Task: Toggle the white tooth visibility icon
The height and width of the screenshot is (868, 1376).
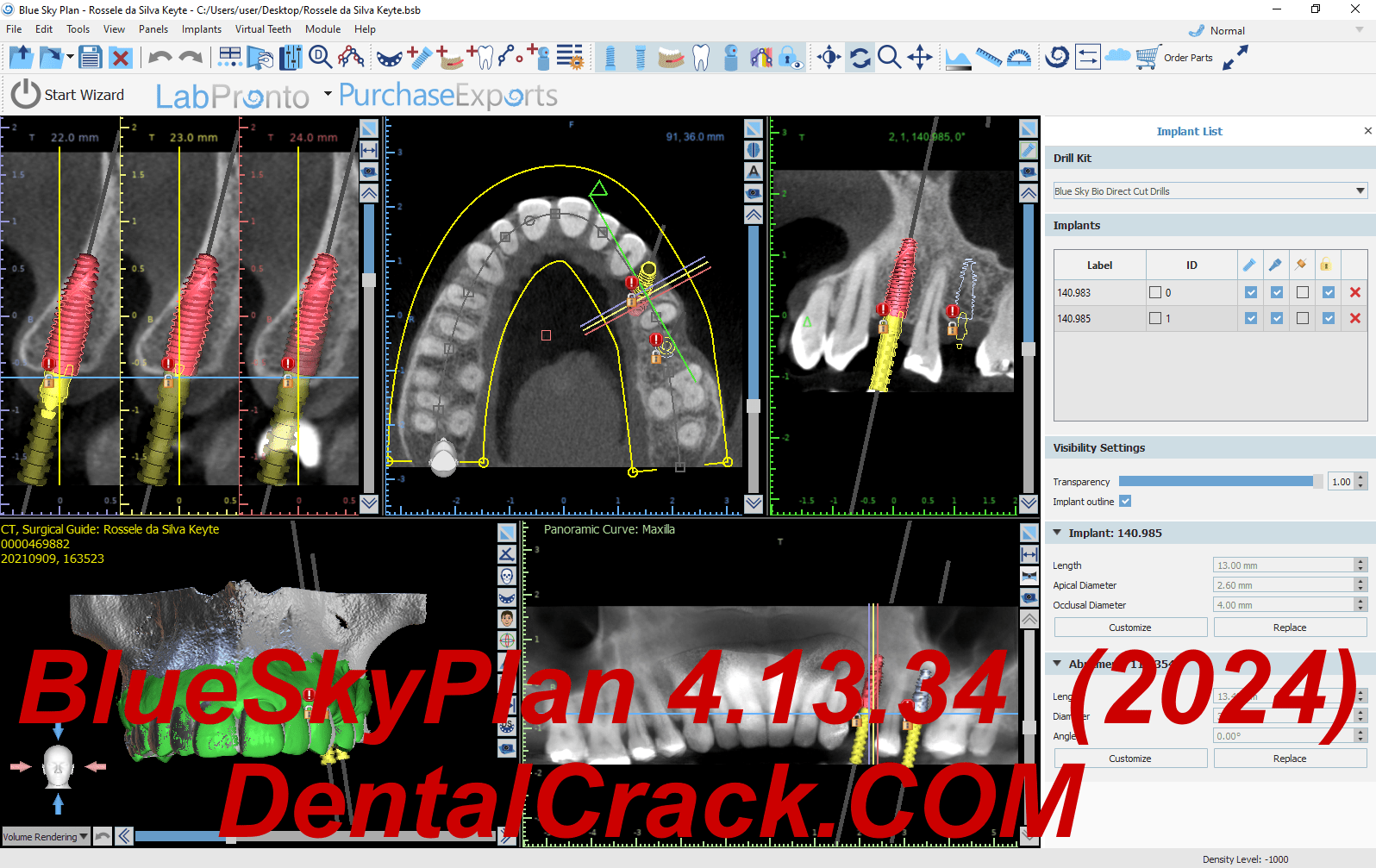Action: point(701,58)
